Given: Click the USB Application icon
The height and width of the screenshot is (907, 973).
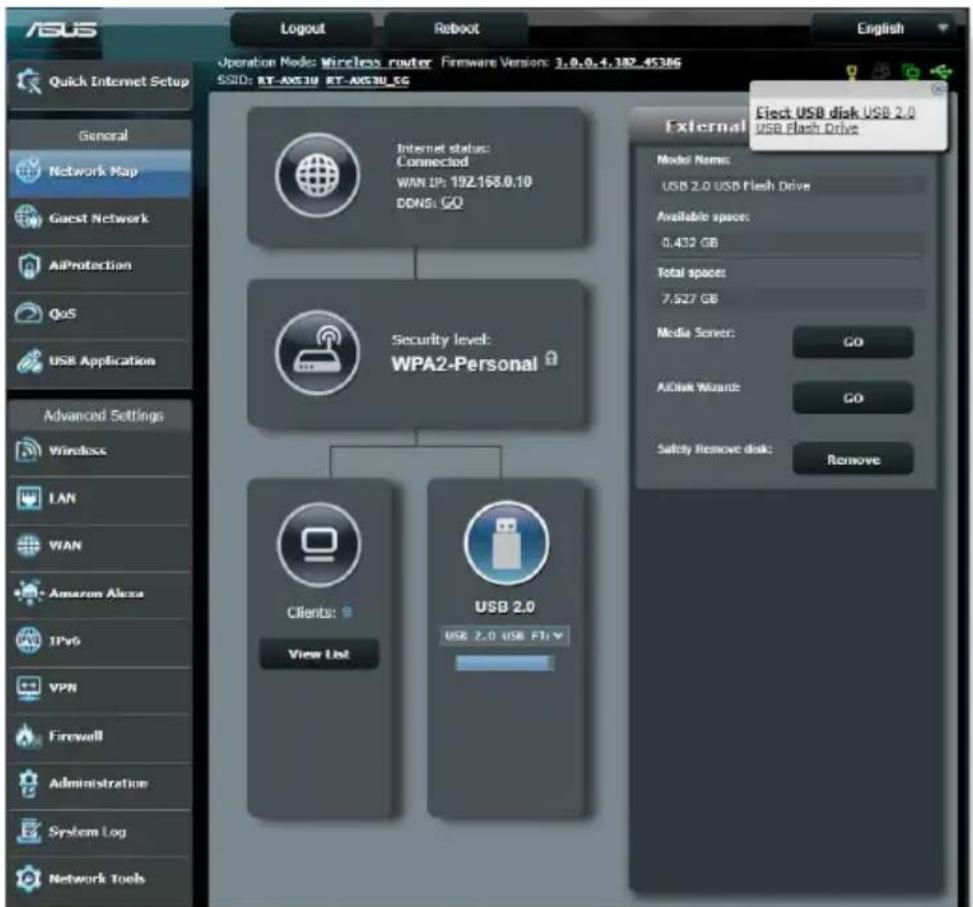Looking at the screenshot, I should tap(29, 361).
